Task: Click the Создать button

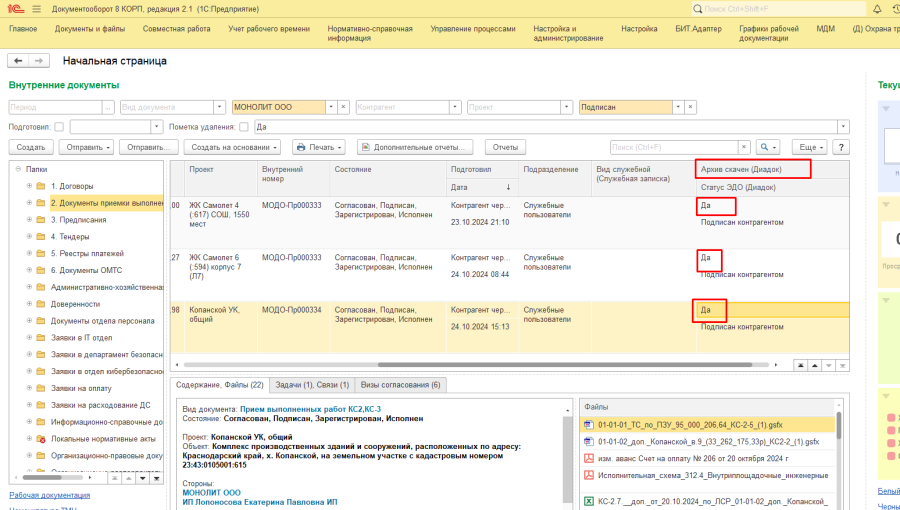Action: (x=31, y=147)
